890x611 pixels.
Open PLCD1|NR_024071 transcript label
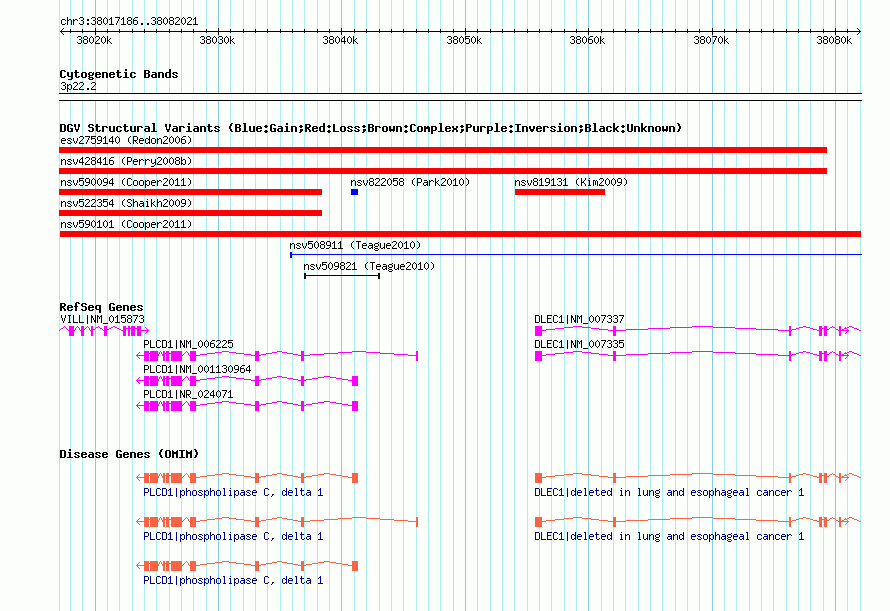pyautogui.click(x=188, y=395)
